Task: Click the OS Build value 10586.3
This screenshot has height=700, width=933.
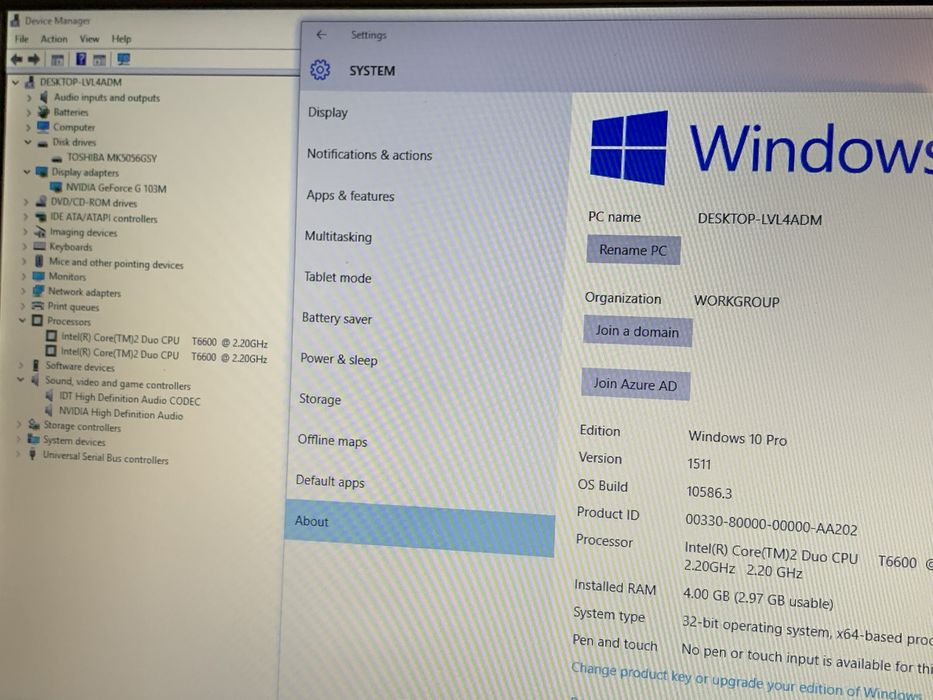Action: coord(709,492)
